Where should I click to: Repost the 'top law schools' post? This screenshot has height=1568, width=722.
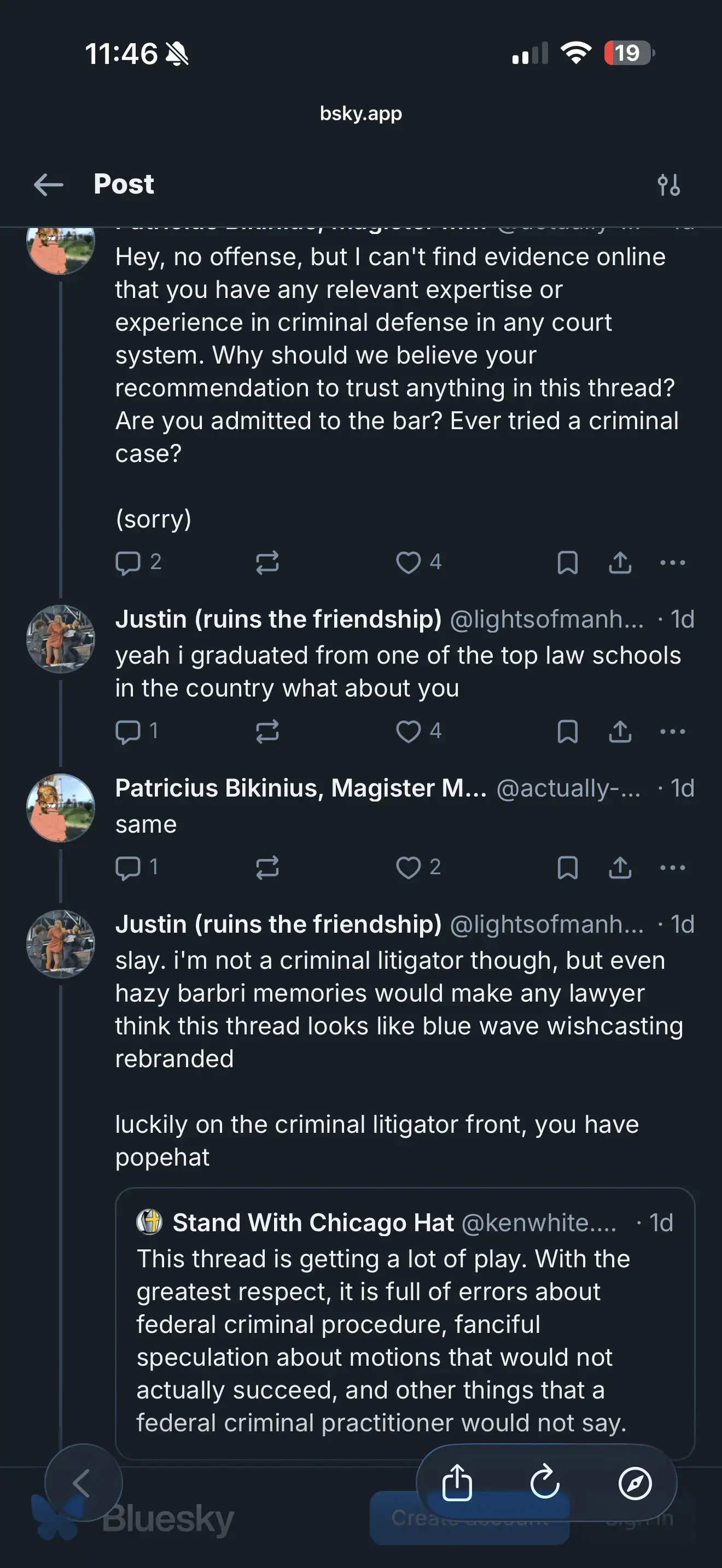click(x=267, y=731)
